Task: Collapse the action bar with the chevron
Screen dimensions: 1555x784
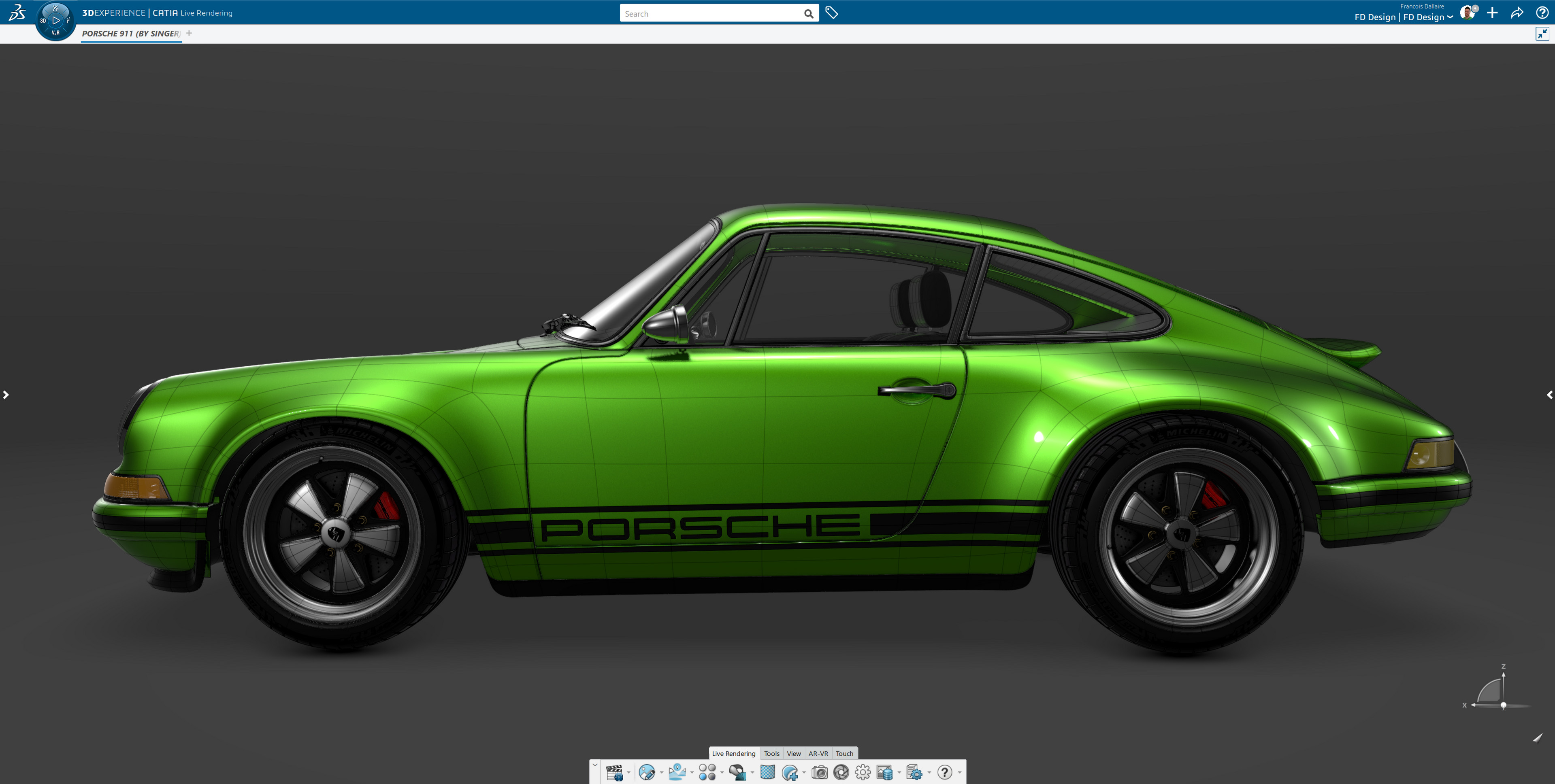Action: tap(596, 765)
